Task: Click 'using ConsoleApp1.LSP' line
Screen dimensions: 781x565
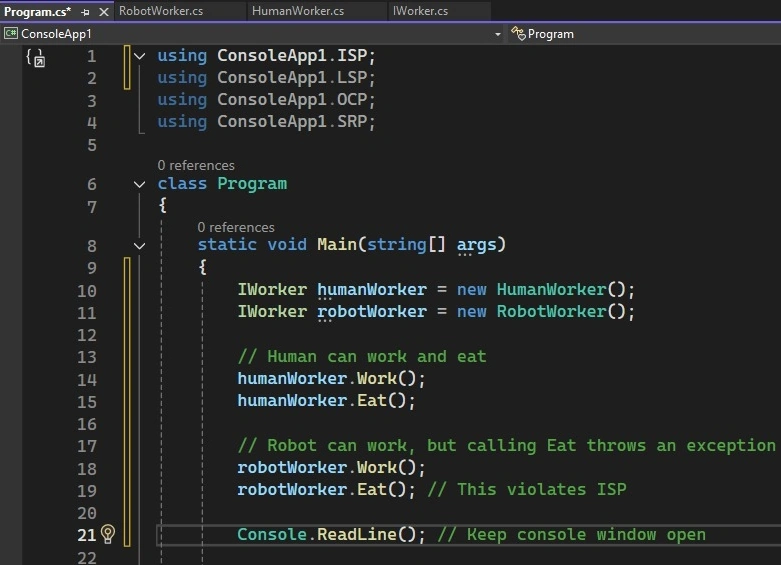Action: 266,78
